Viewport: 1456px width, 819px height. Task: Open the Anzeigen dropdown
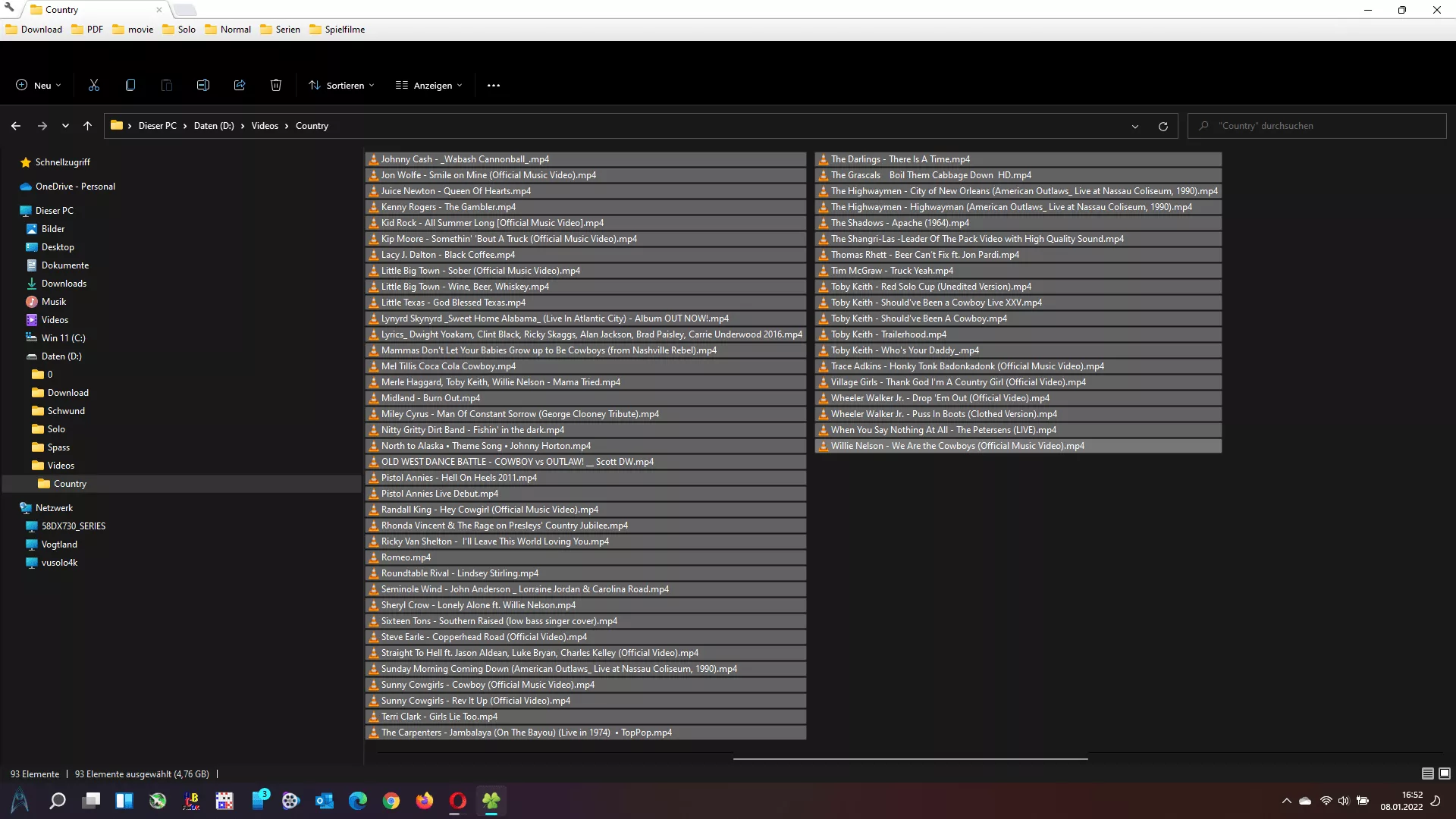[x=428, y=85]
